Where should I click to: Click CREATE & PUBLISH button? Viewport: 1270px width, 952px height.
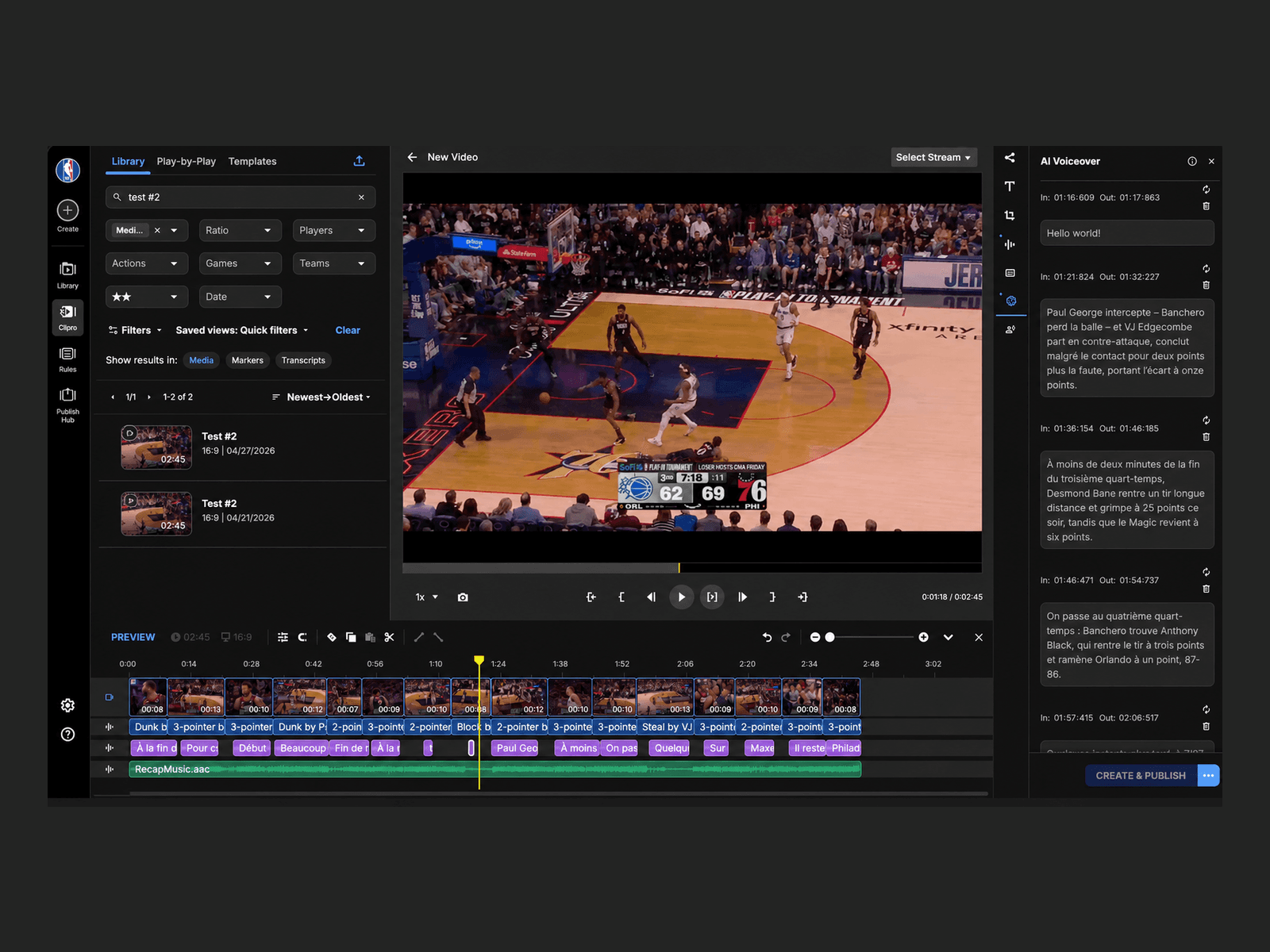pos(1140,776)
